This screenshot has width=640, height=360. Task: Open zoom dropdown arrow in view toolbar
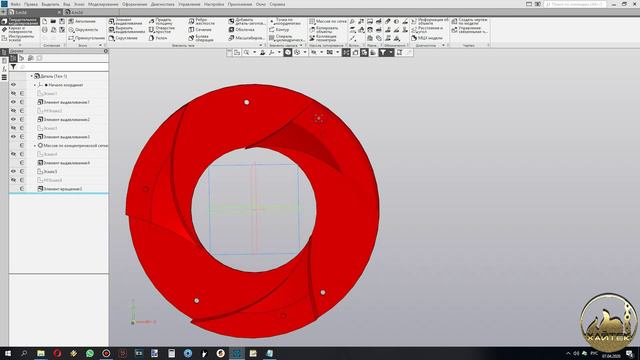click(254, 52)
